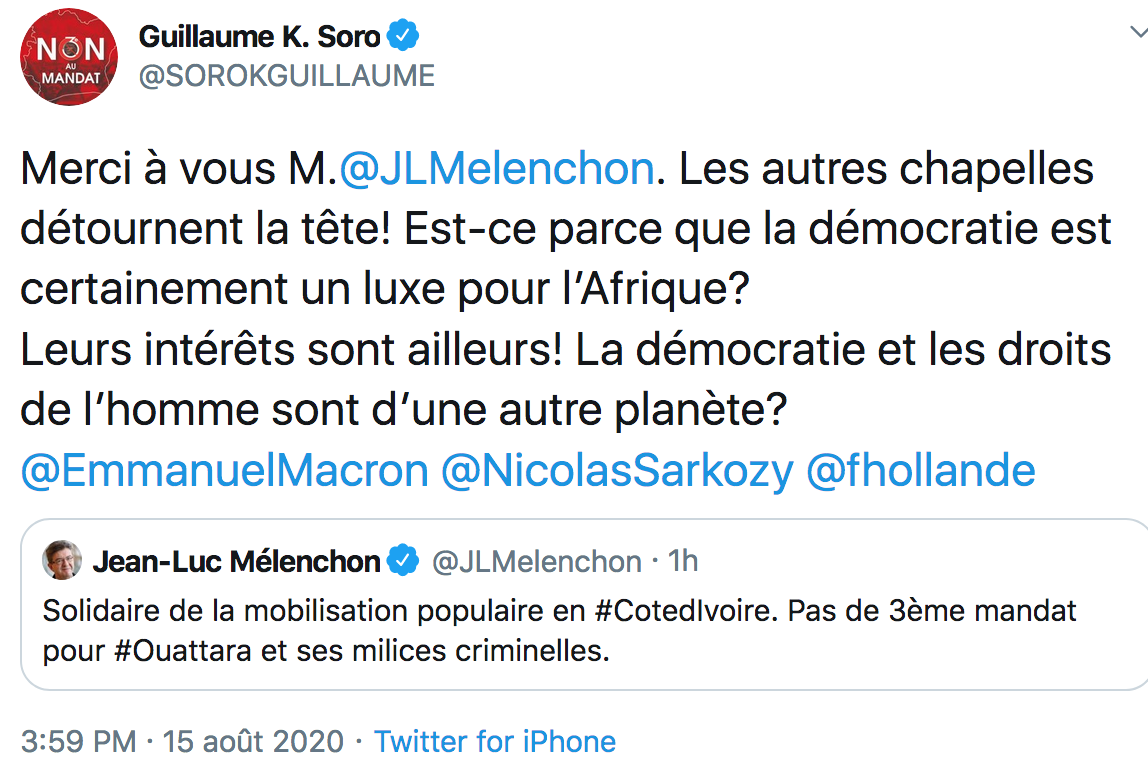1148x768 pixels.
Task: Click the @SOROKGUILLAUME handle
Action: click(287, 75)
